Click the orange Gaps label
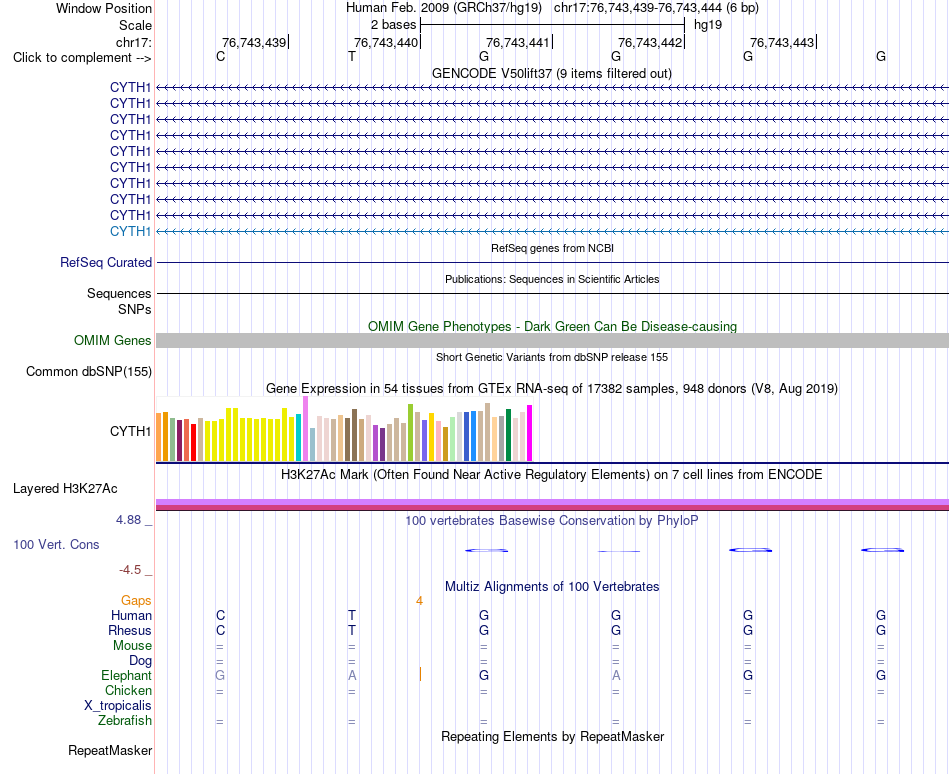This screenshot has height=774, width=950. tap(136, 600)
